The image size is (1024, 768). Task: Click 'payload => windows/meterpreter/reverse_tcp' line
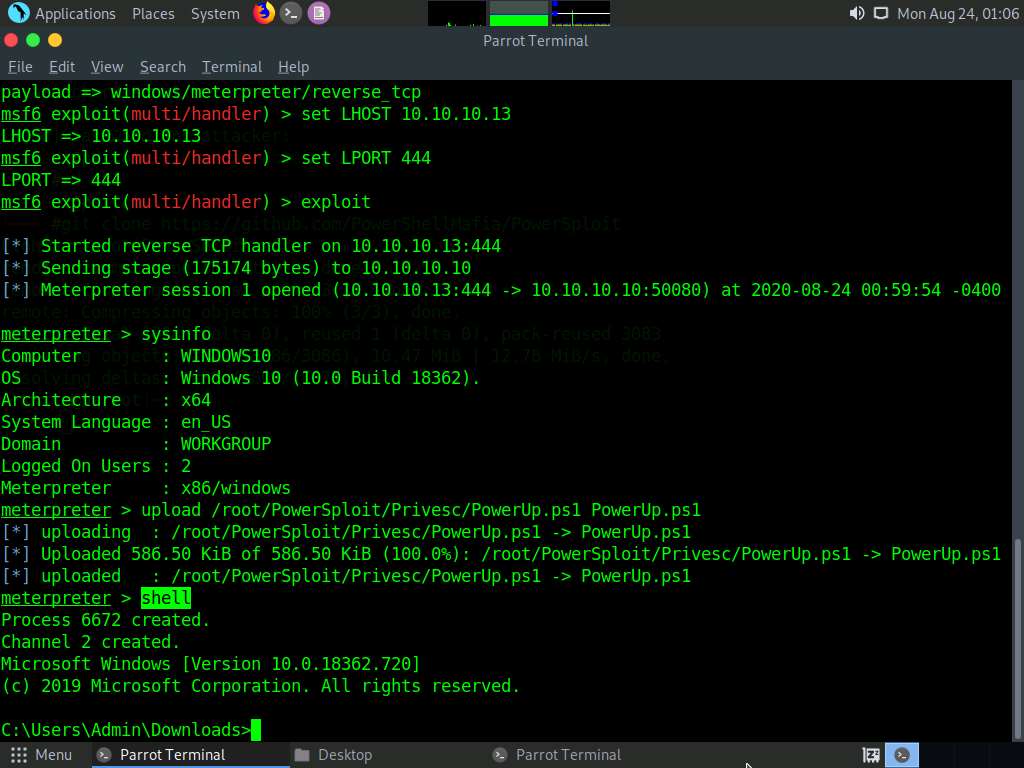click(211, 91)
